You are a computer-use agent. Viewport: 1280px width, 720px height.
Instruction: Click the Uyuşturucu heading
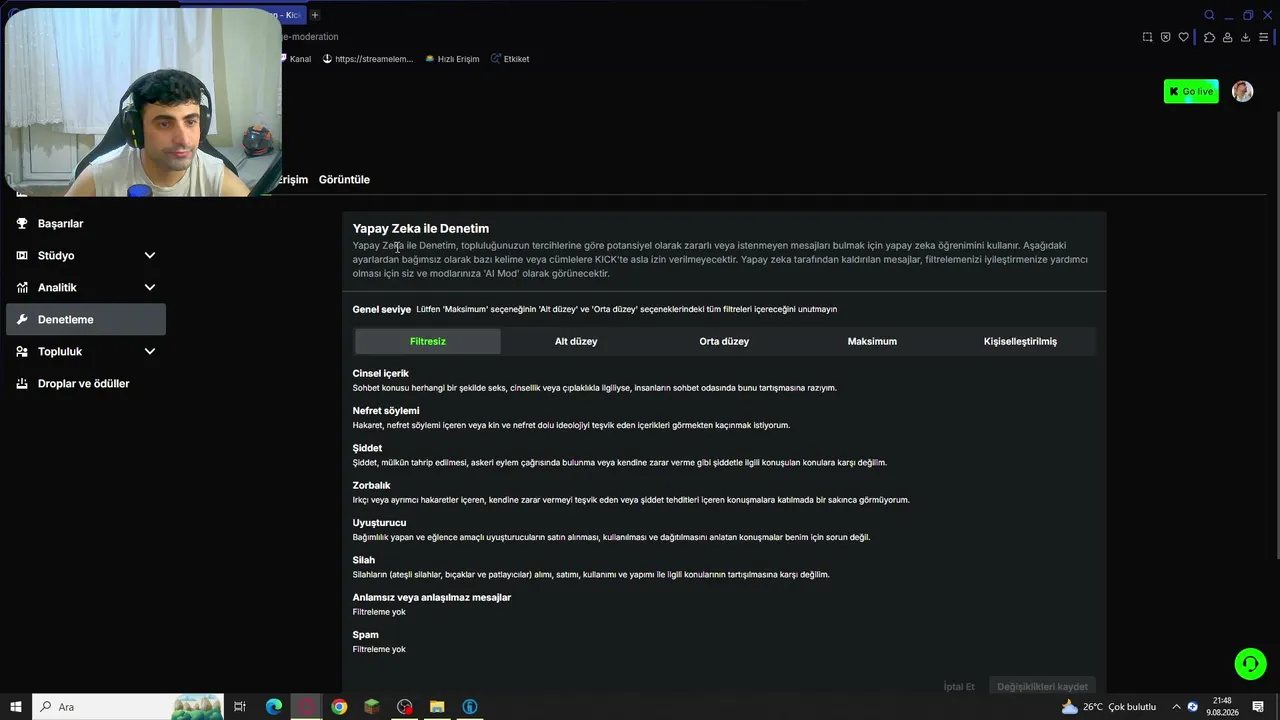pos(379,523)
